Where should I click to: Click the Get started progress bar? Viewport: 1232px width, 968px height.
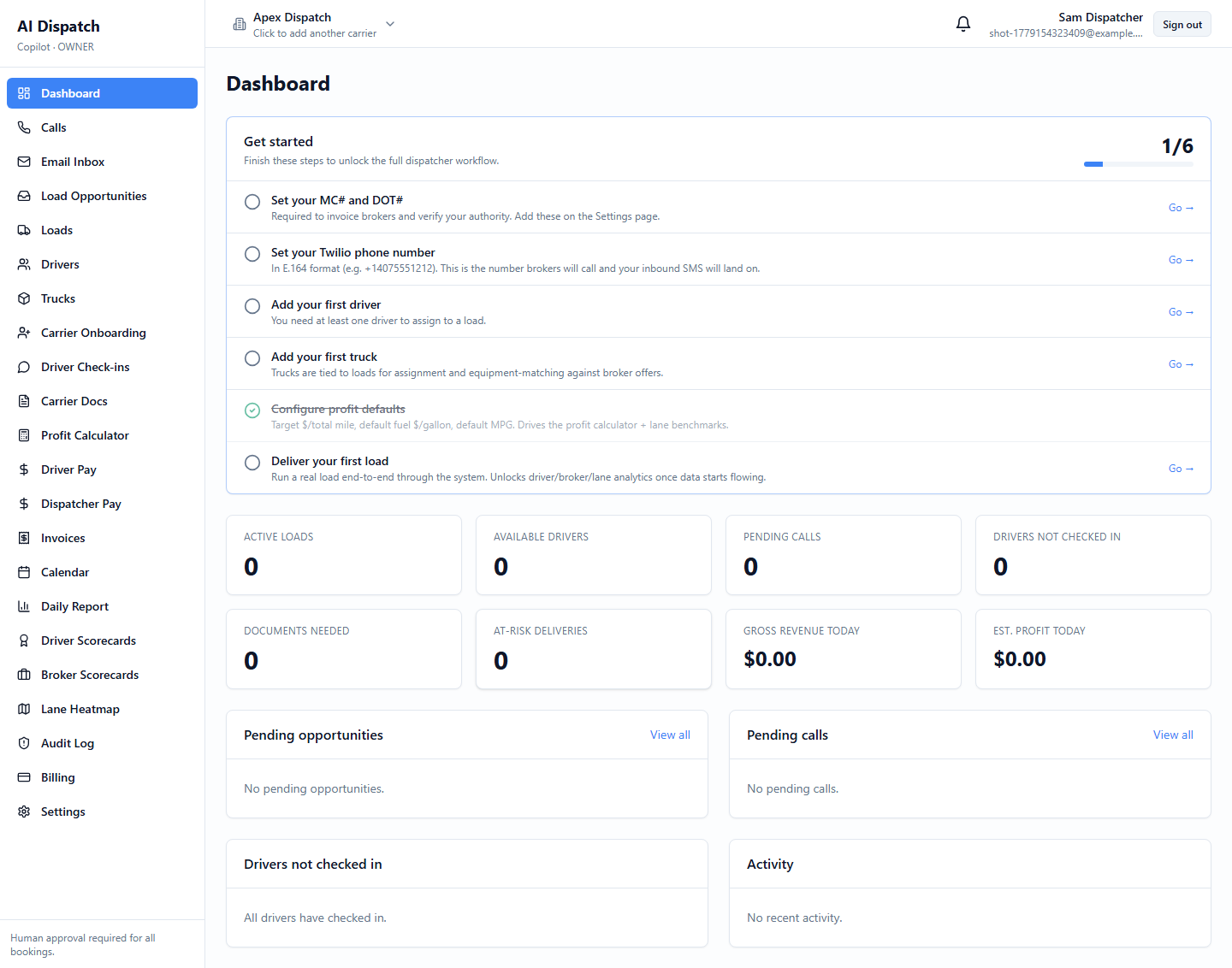[x=1139, y=164]
